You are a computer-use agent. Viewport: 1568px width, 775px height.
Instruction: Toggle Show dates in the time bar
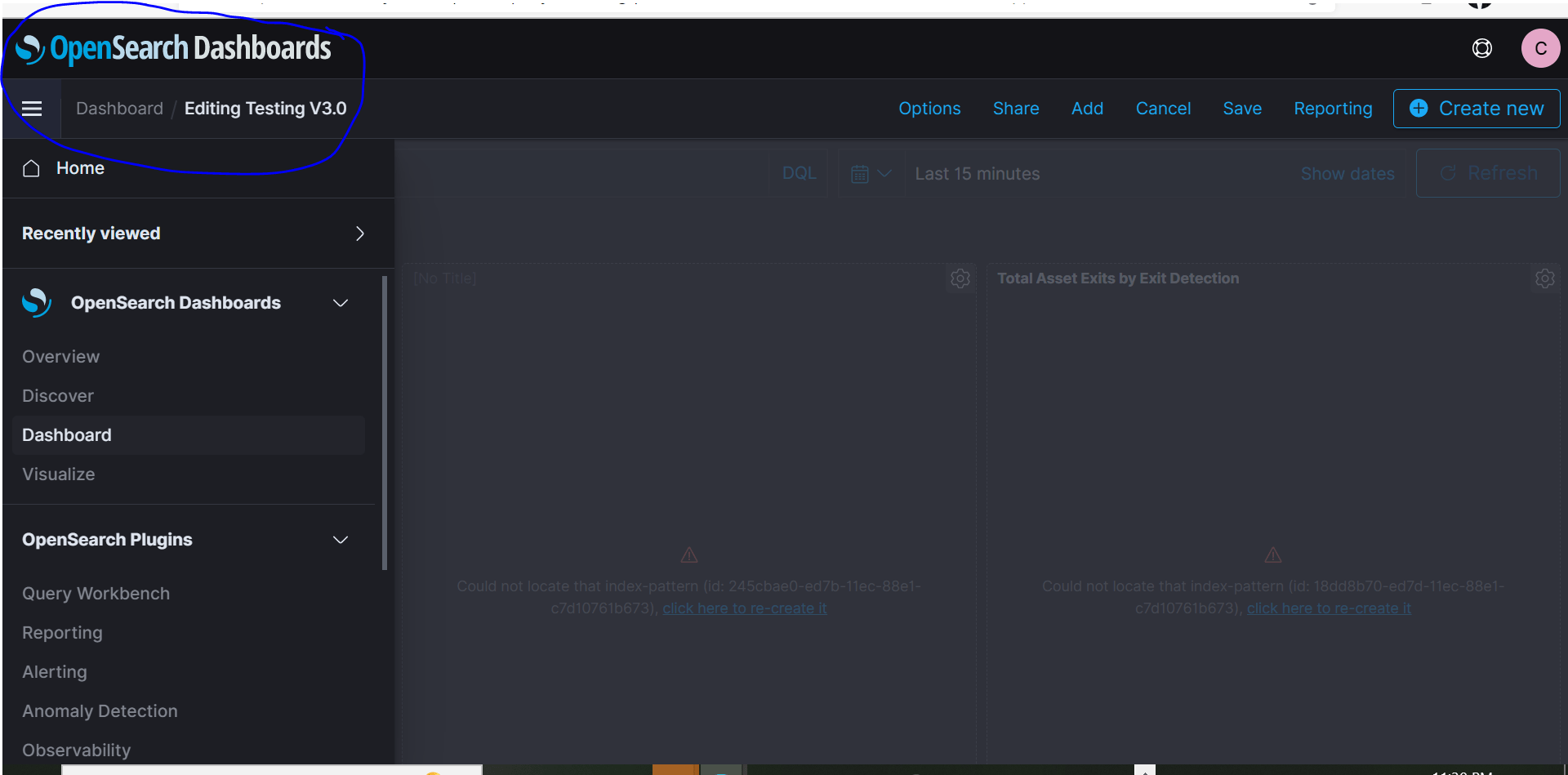pos(1347,173)
